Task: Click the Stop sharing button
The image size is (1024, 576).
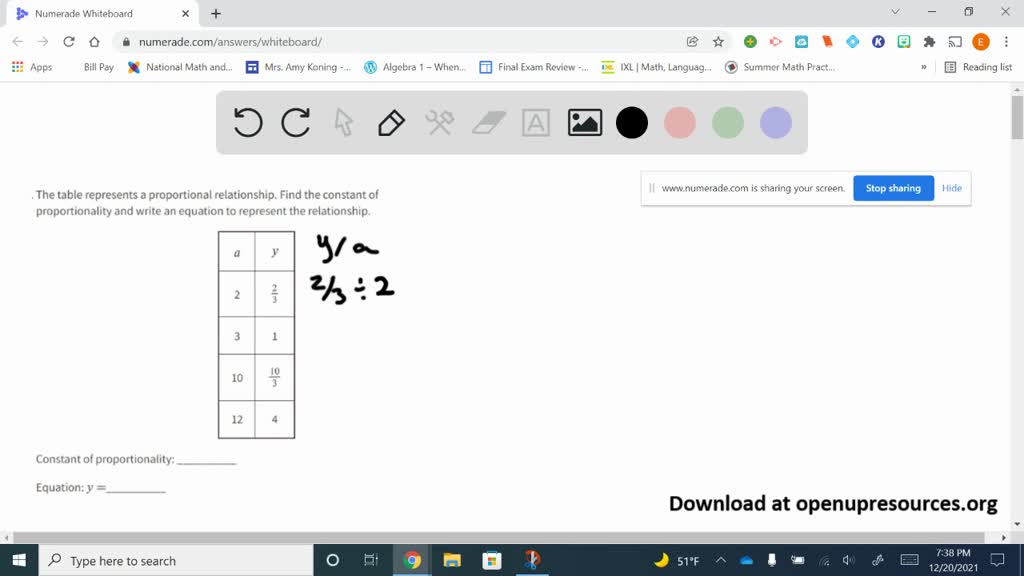Action: click(x=893, y=188)
